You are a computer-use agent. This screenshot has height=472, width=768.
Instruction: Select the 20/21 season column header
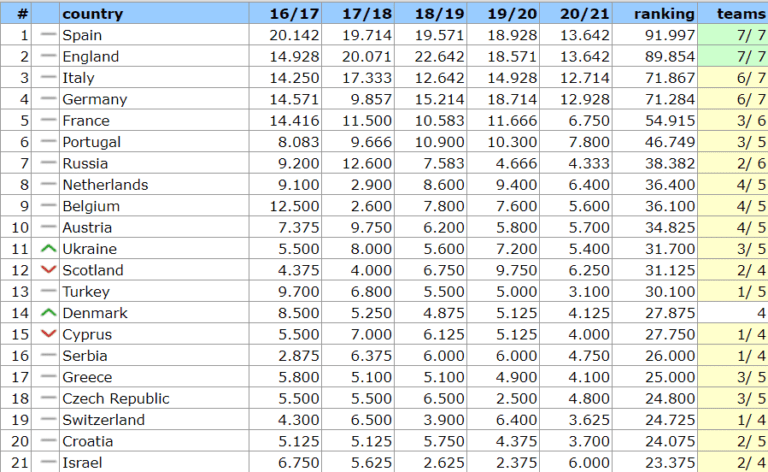pyautogui.click(x=585, y=14)
